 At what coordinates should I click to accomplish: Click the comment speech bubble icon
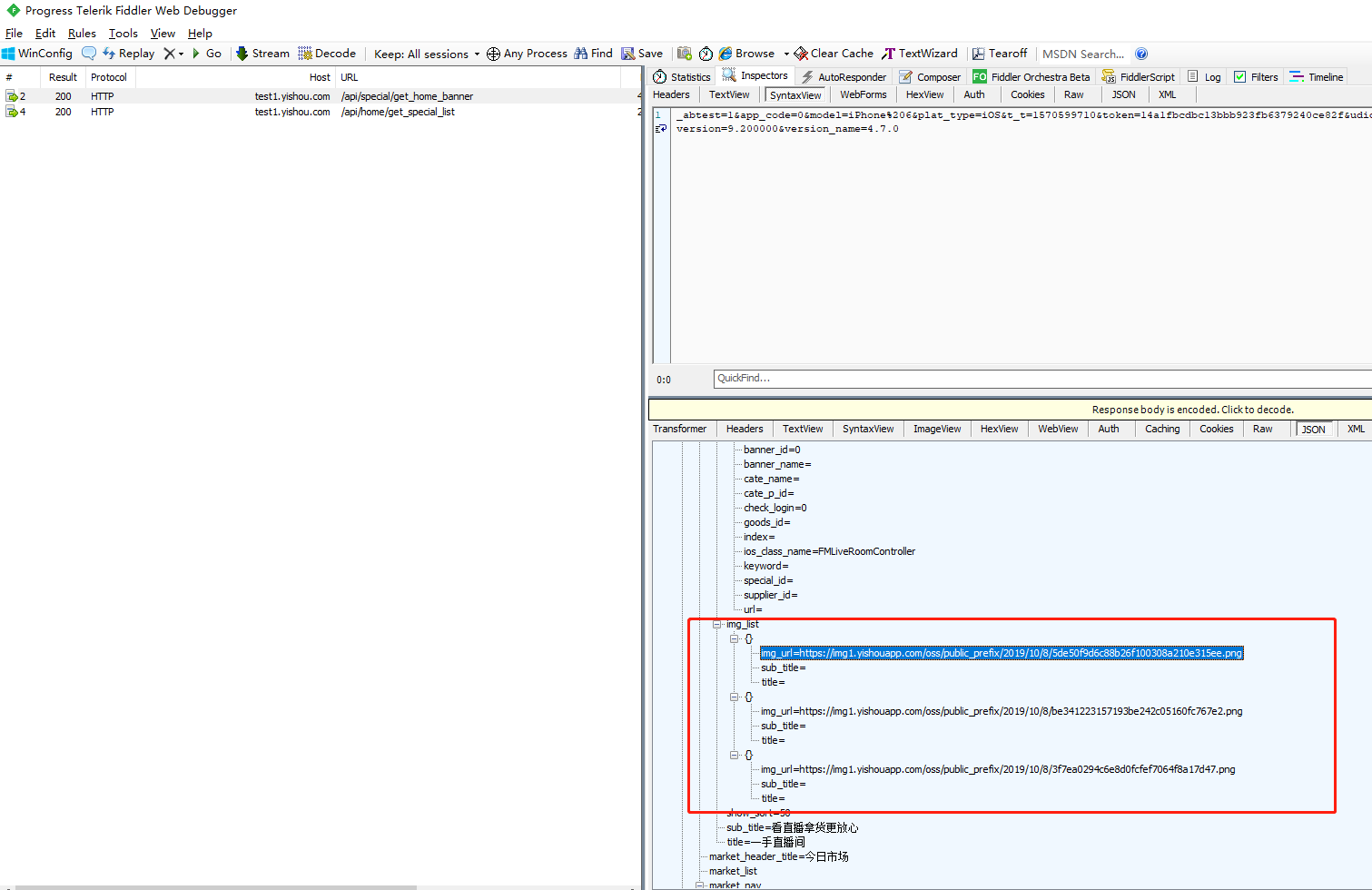88,54
